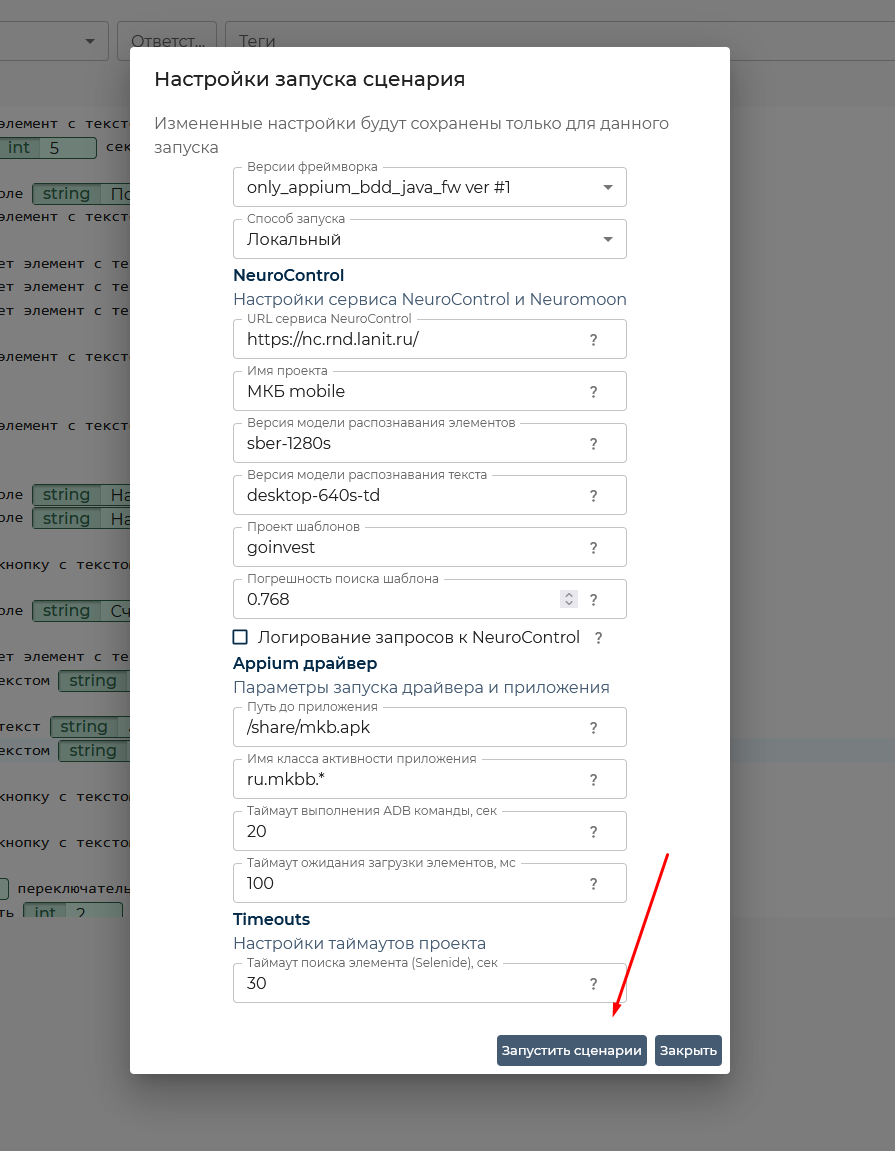895x1151 pixels.
Task: Open help for URL сервиса NeuroControl field
Action: (x=593, y=340)
